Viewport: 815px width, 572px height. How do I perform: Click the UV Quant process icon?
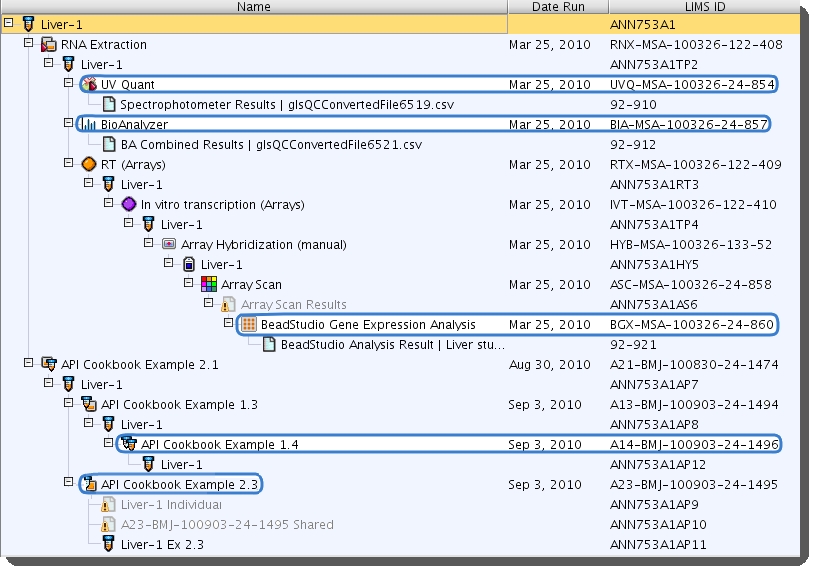pyautogui.click(x=89, y=85)
